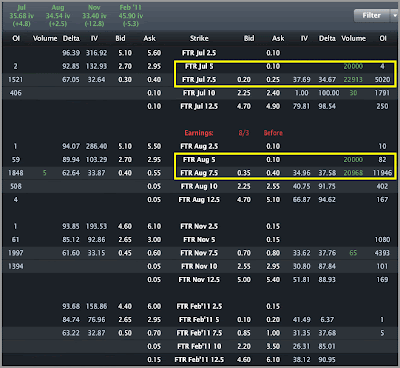Click the FTR Nov 5 call ask 3.00
Image resolution: width=400 pixels, height=368 pixels.
pyautogui.click(x=154, y=240)
